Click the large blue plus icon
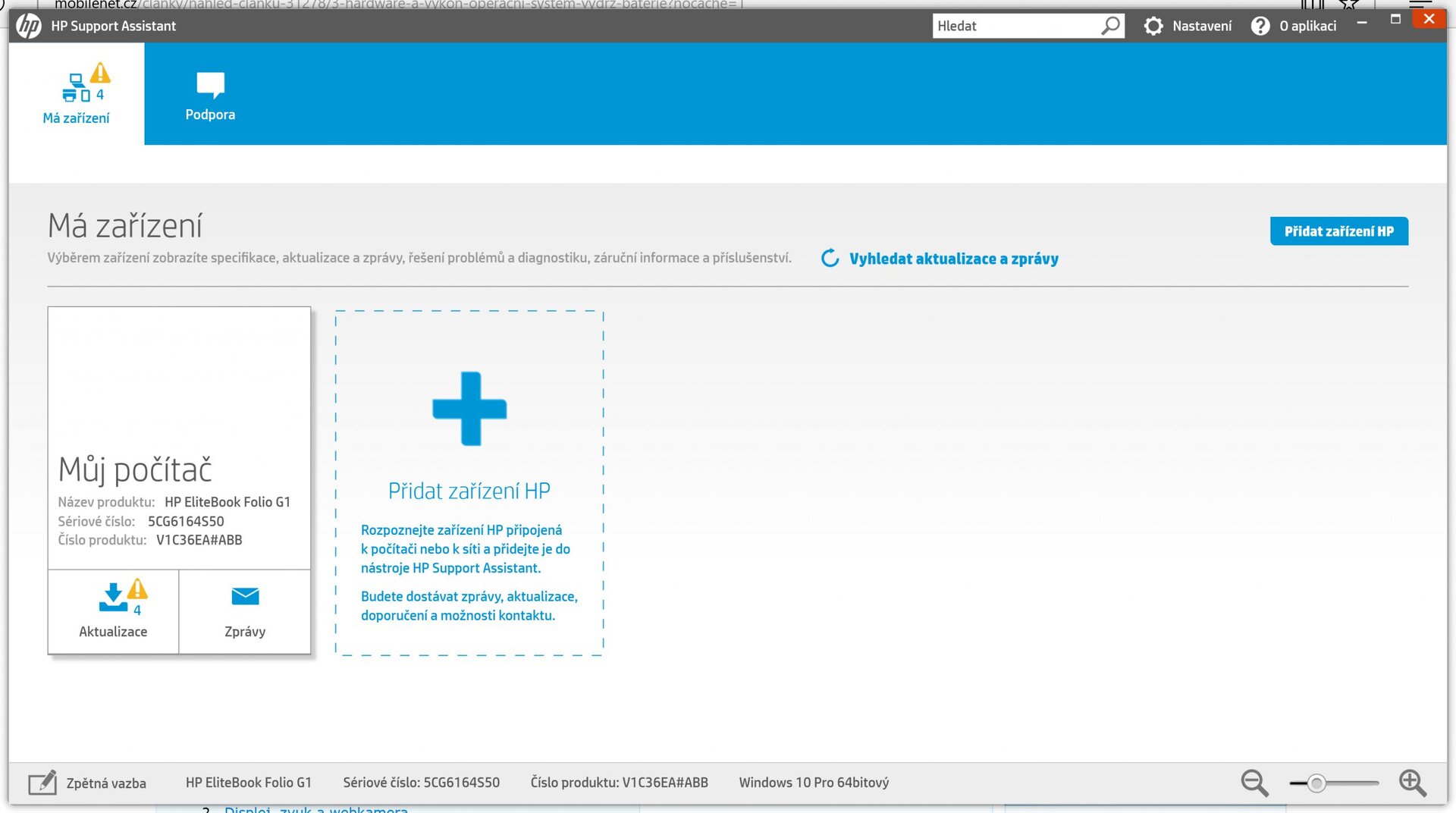1456x813 pixels. (469, 409)
